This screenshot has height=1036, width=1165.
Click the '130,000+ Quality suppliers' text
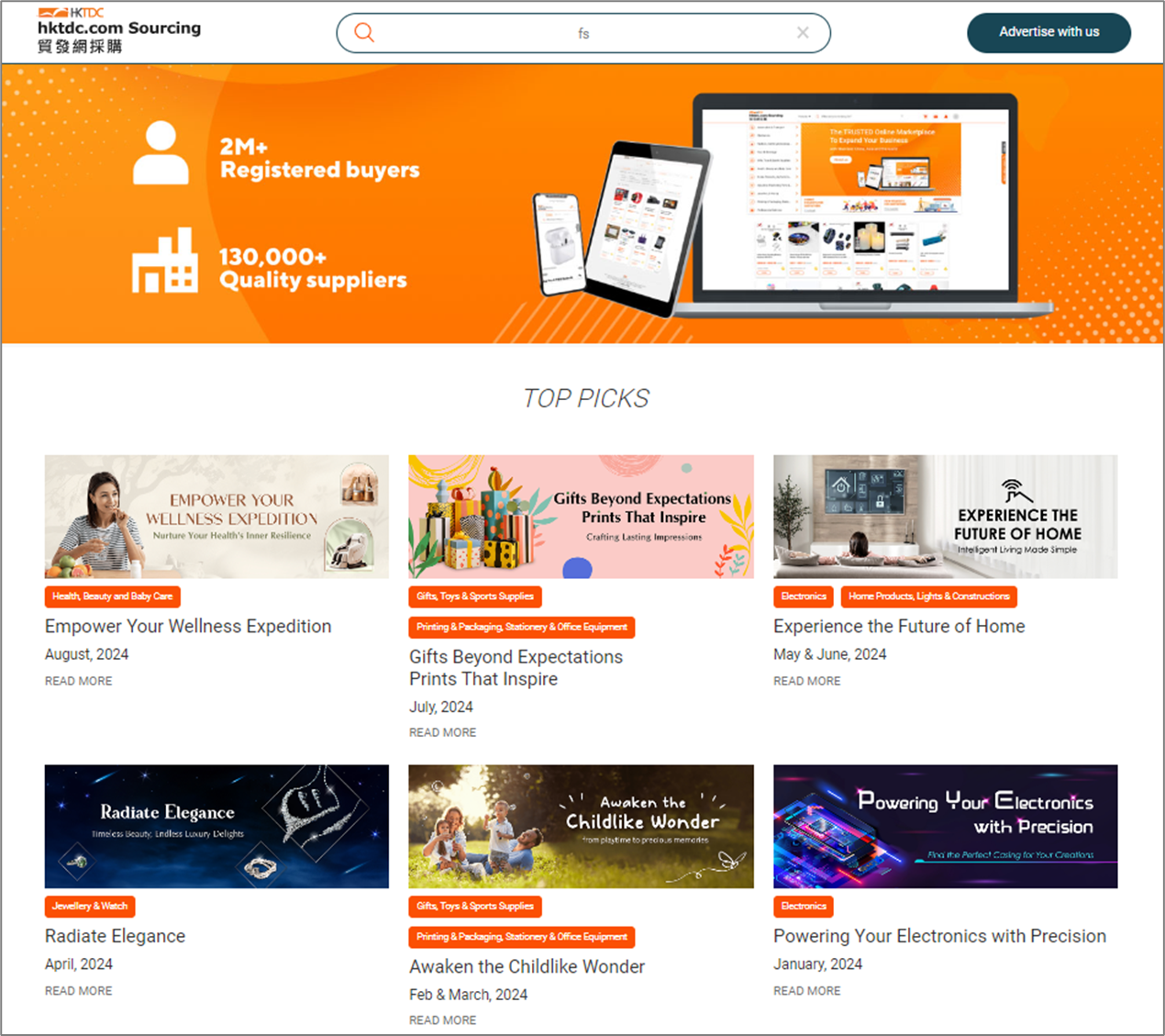[x=313, y=269]
